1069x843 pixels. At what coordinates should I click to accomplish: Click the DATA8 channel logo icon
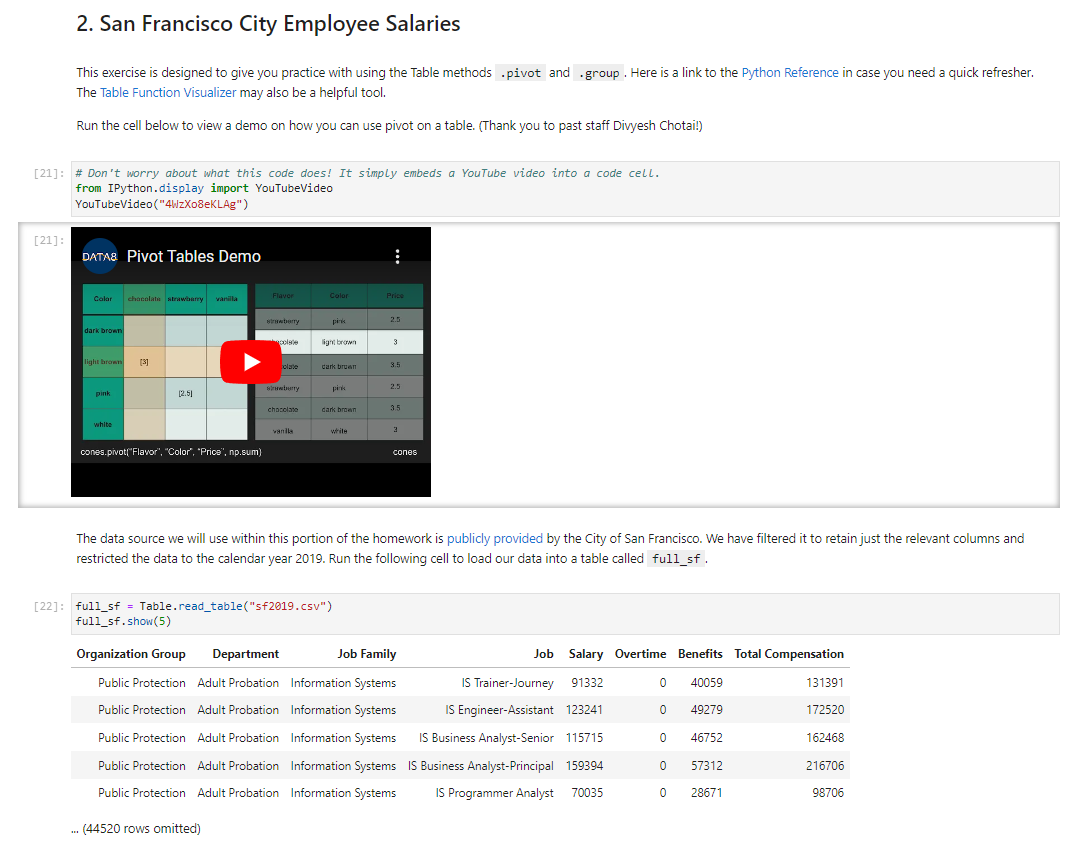point(100,256)
